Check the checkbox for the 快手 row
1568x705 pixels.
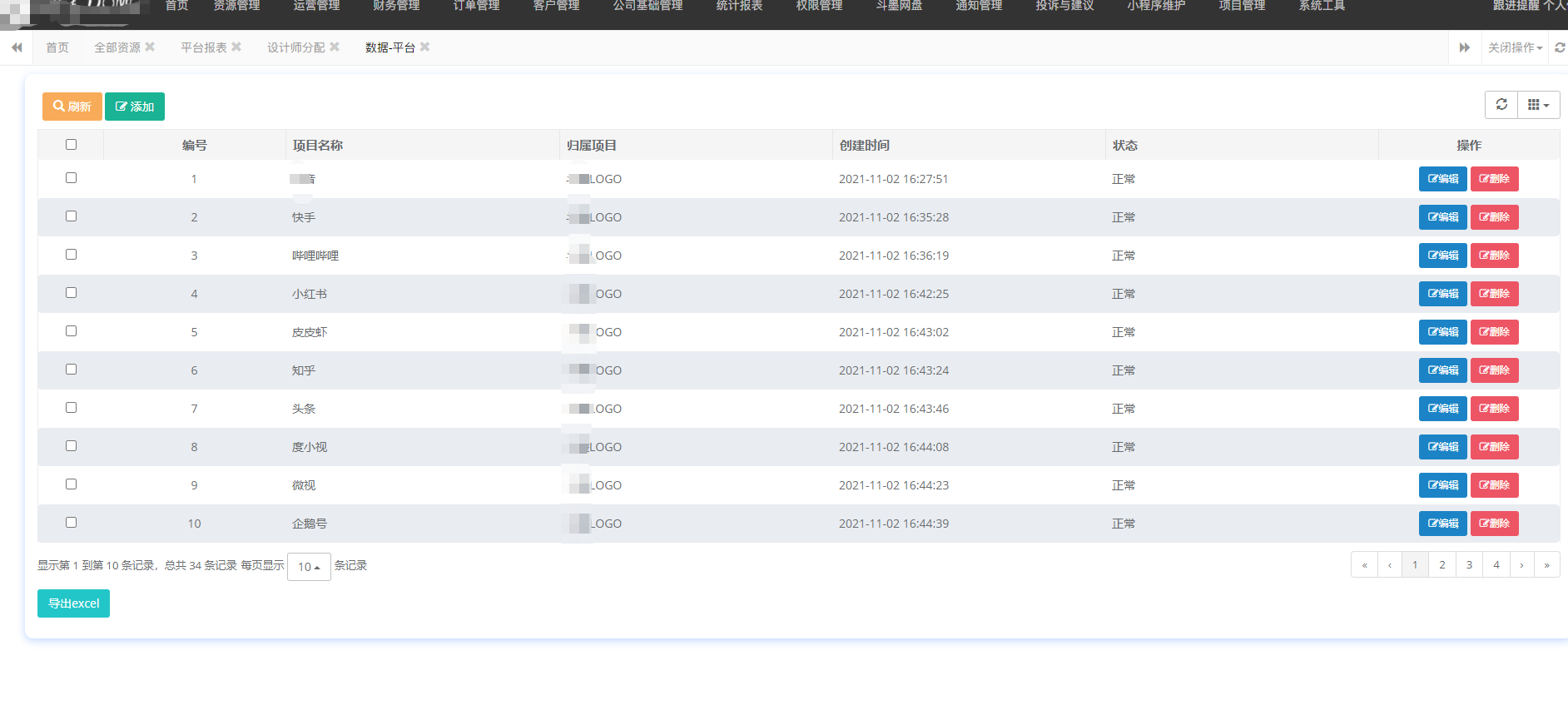point(71,216)
